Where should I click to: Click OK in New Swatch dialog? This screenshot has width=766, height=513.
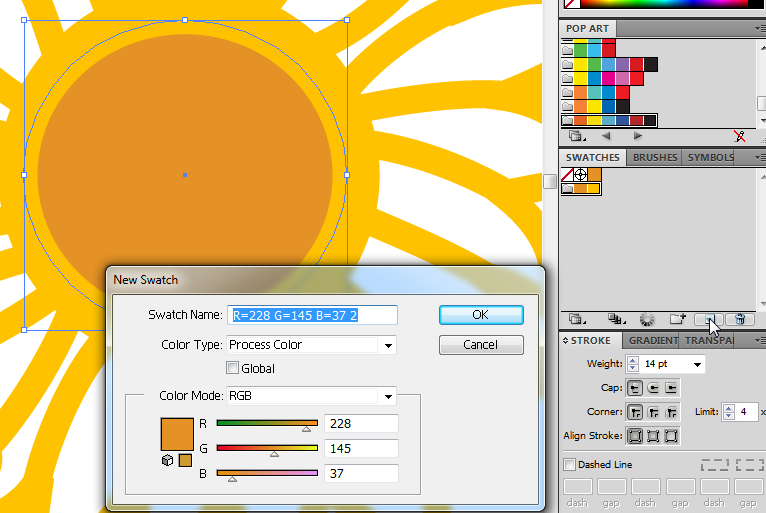(x=480, y=314)
